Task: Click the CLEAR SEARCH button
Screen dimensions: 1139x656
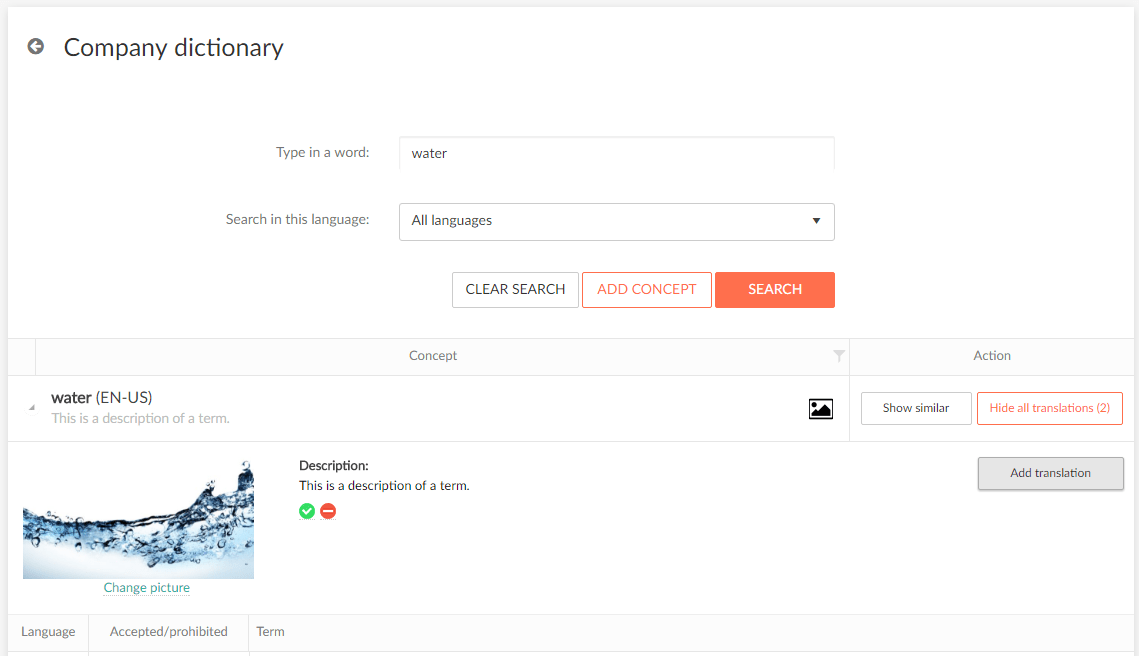Action: click(x=515, y=290)
